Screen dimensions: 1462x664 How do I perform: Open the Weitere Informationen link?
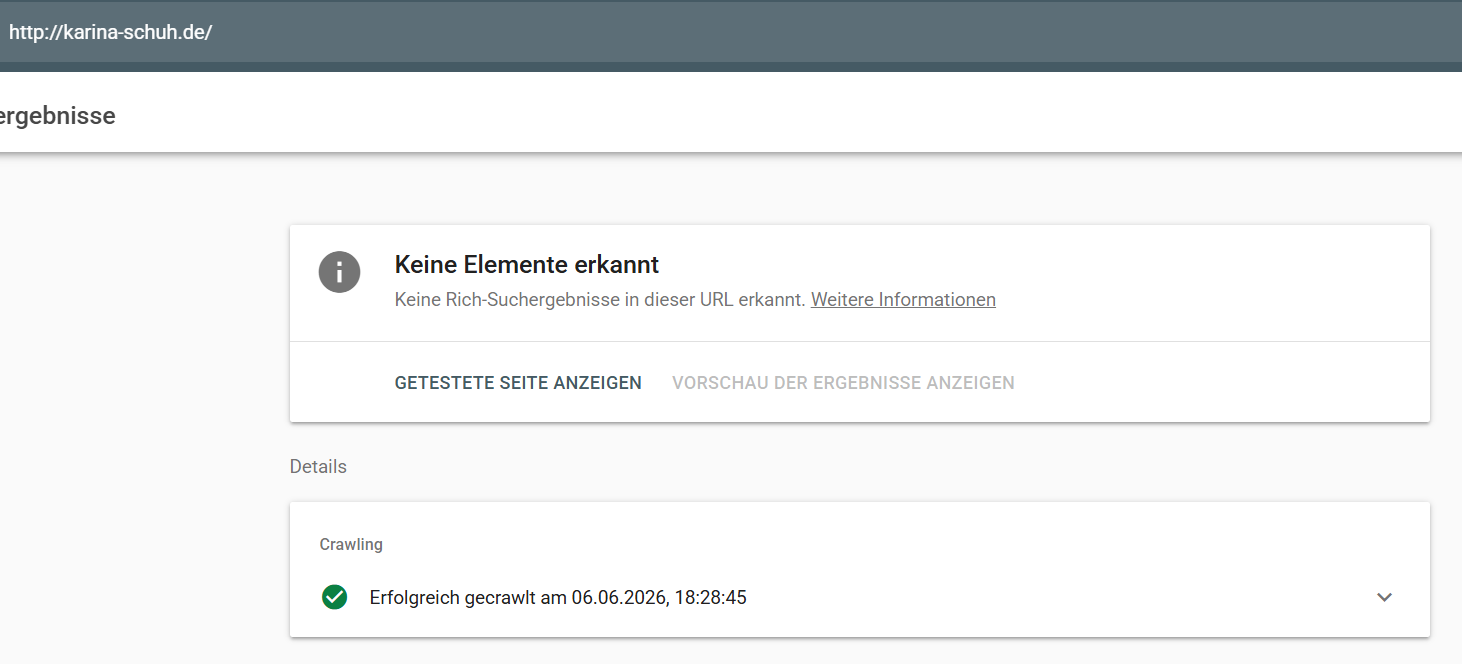tap(903, 299)
